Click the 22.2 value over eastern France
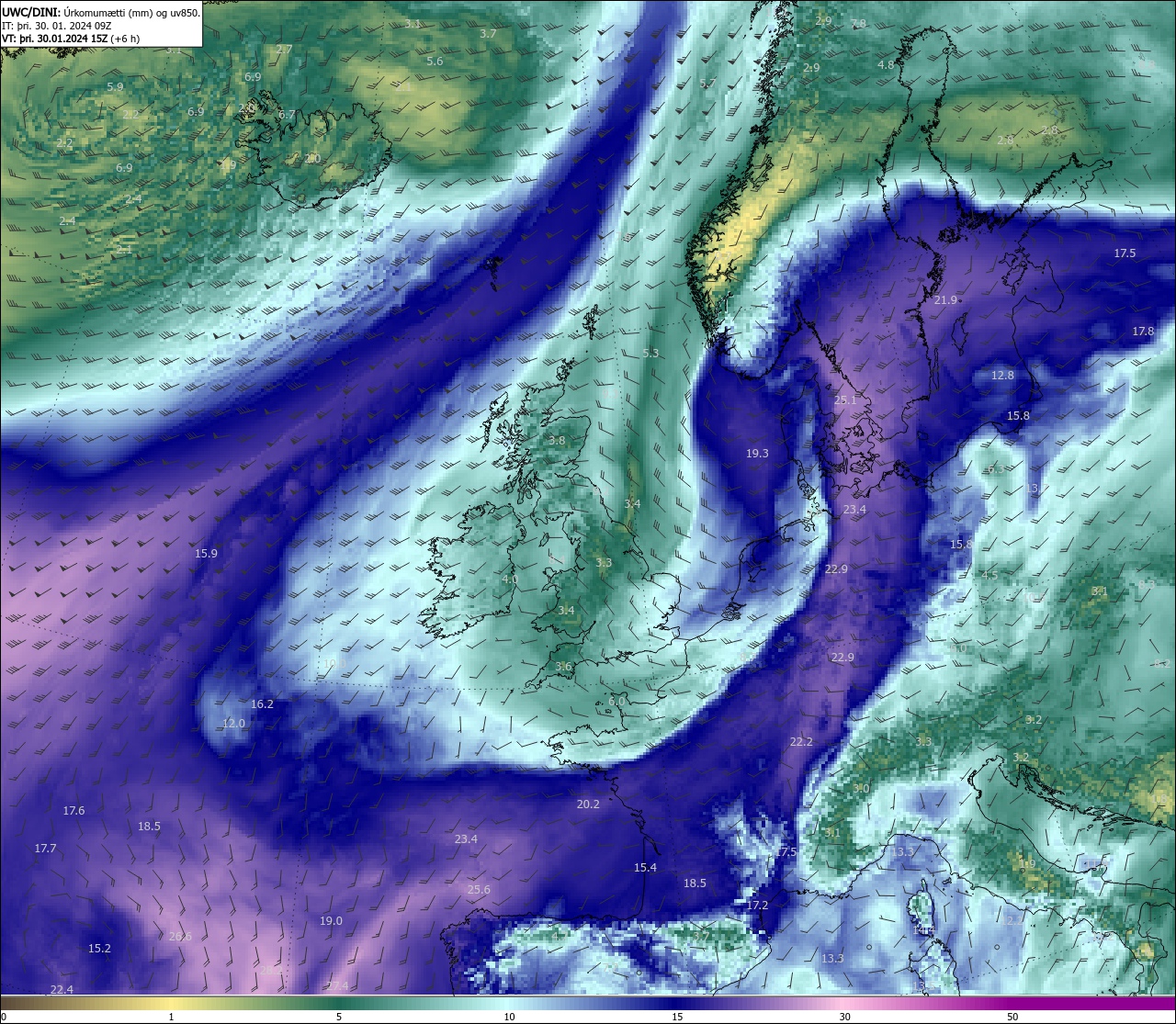Viewport: 1176px width, 1024px height. coord(801,742)
